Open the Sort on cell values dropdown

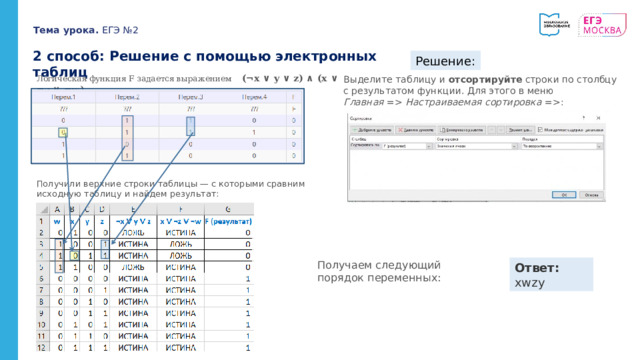[x=476, y=146]
